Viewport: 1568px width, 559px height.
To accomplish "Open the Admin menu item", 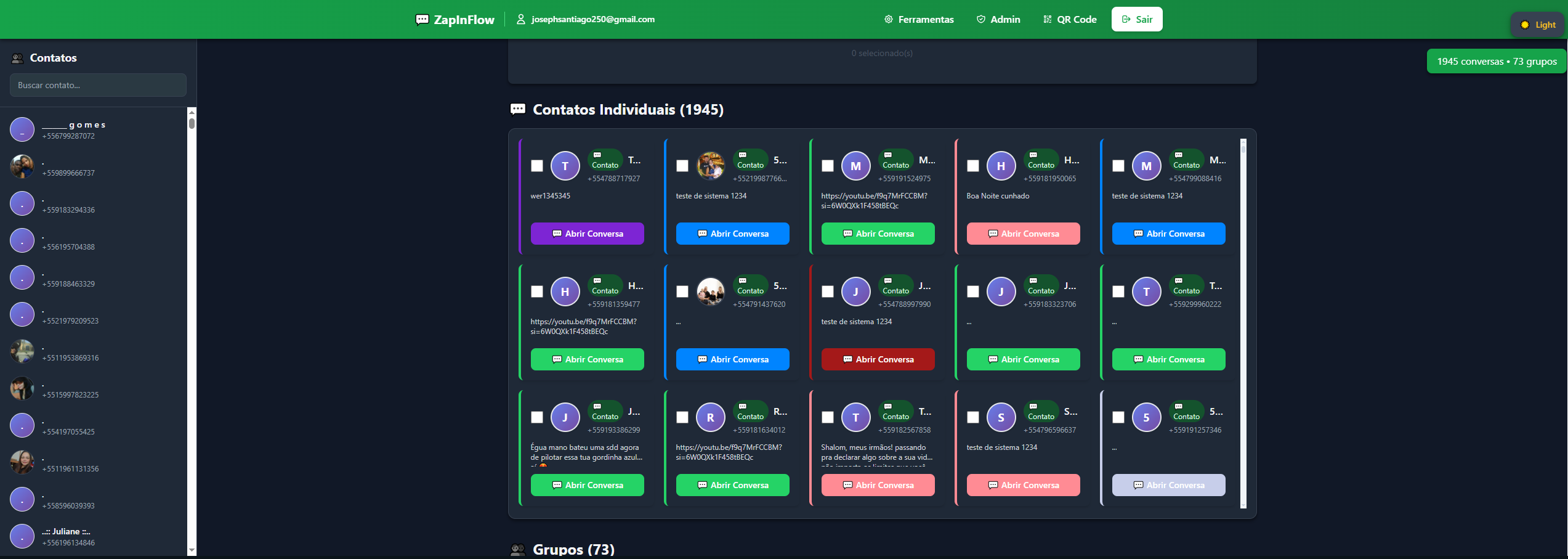I will (x=998, y=20).
